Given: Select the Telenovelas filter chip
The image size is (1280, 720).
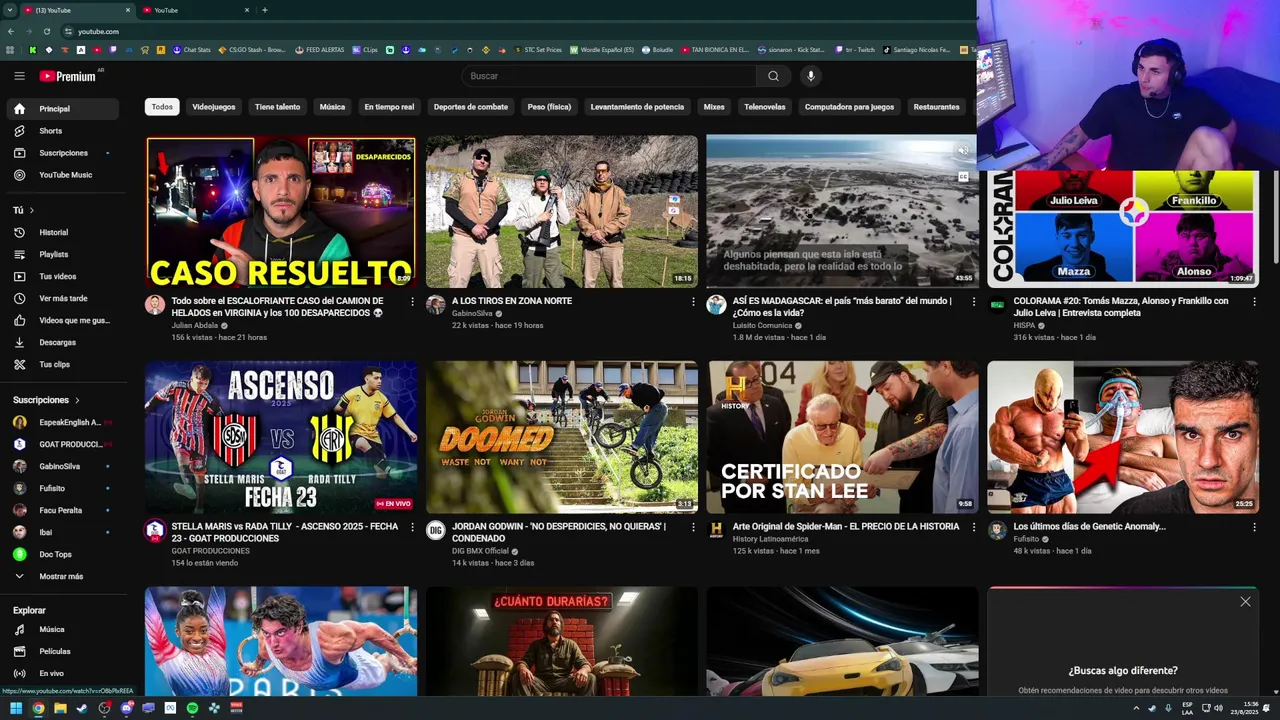Looking at the screenshot, I should [x=765, y=107].
